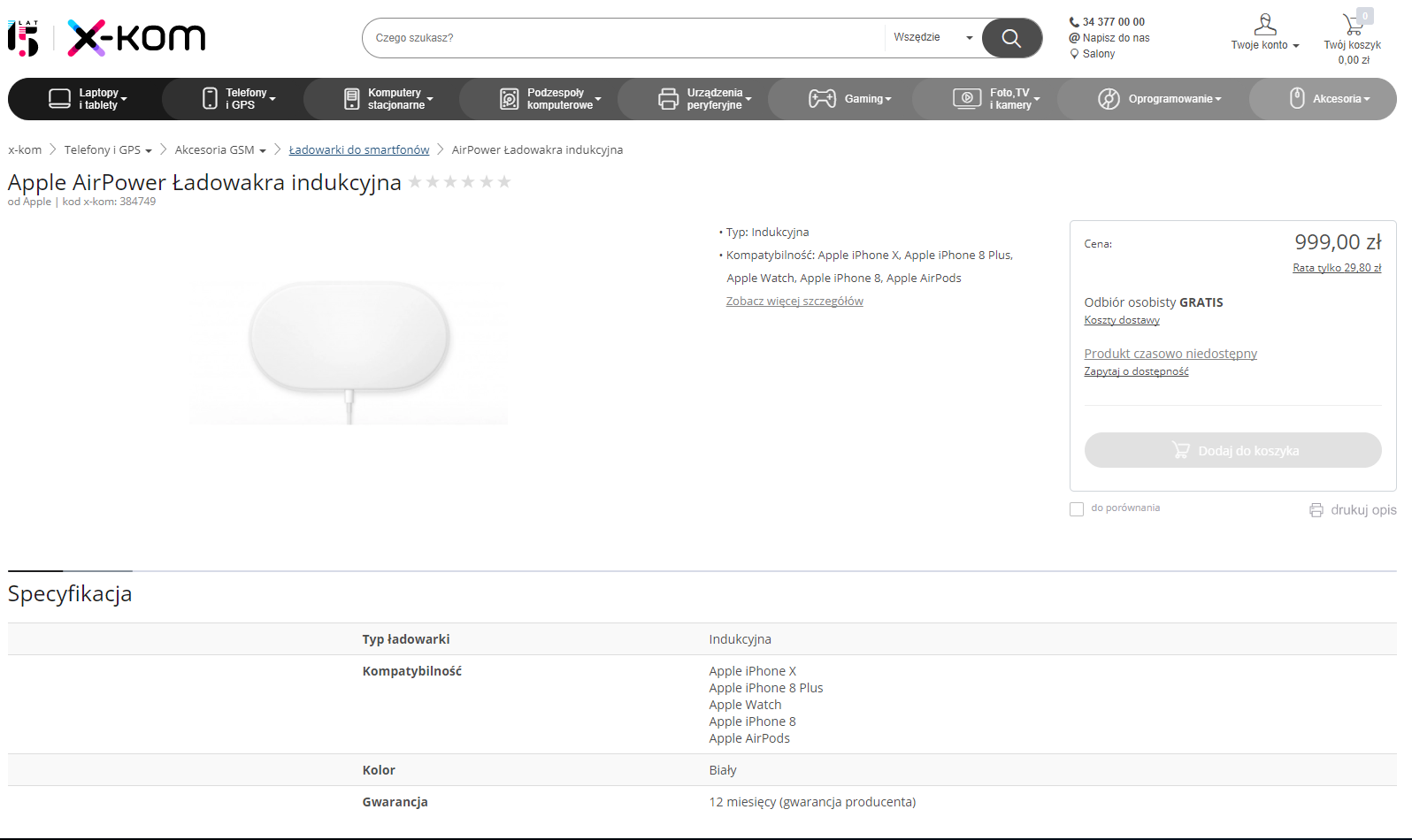Open the Wszędzie search scope dropdown
Screen dimensions: 1412x840
(933, 38)
